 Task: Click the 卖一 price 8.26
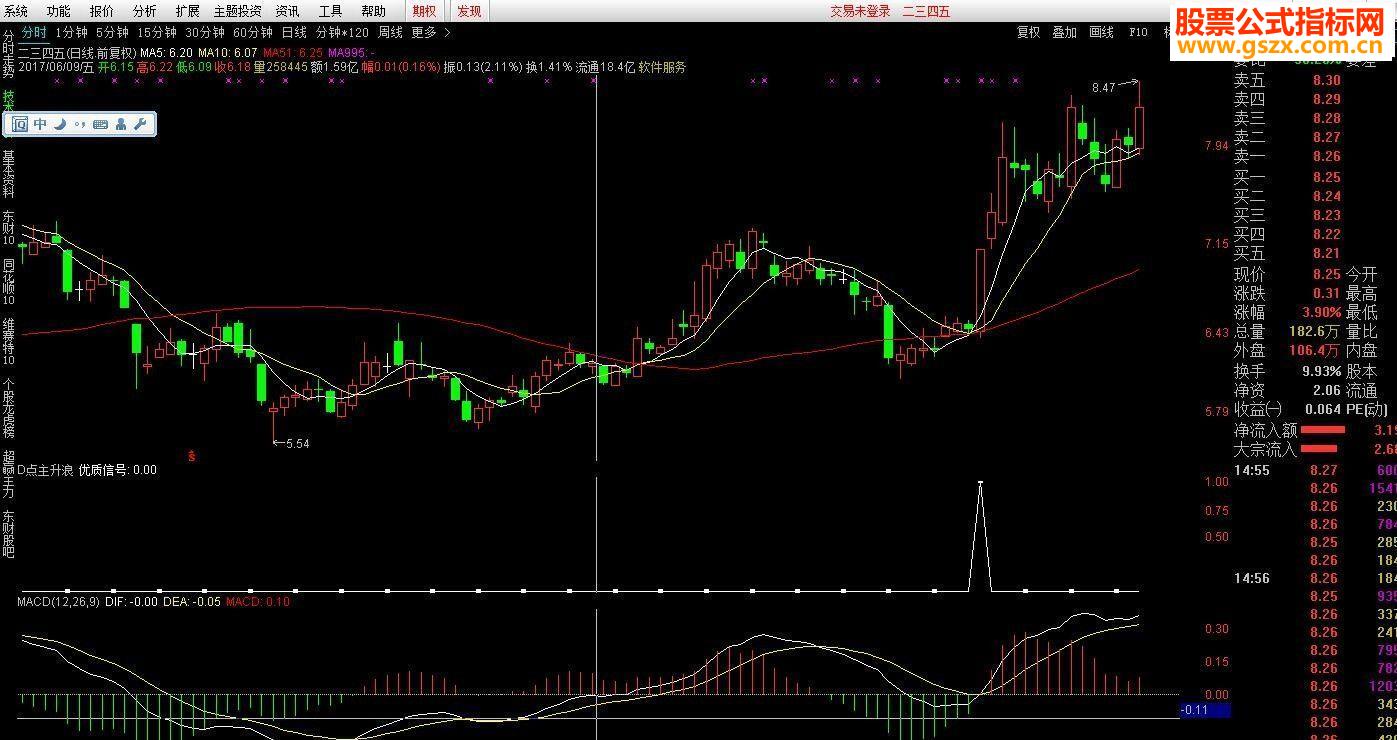(x=1327, y=156)
